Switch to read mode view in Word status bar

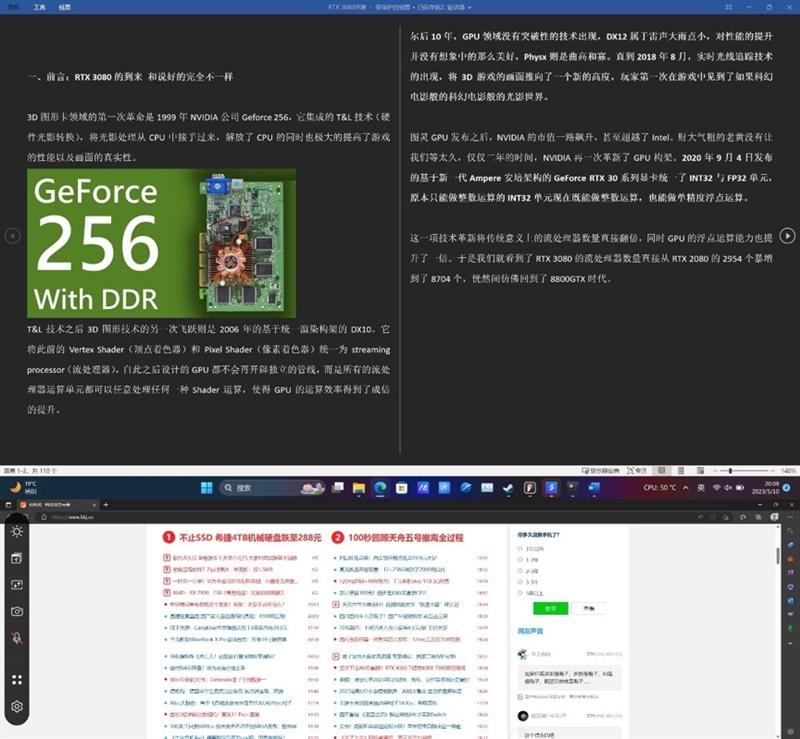[662, 471]
